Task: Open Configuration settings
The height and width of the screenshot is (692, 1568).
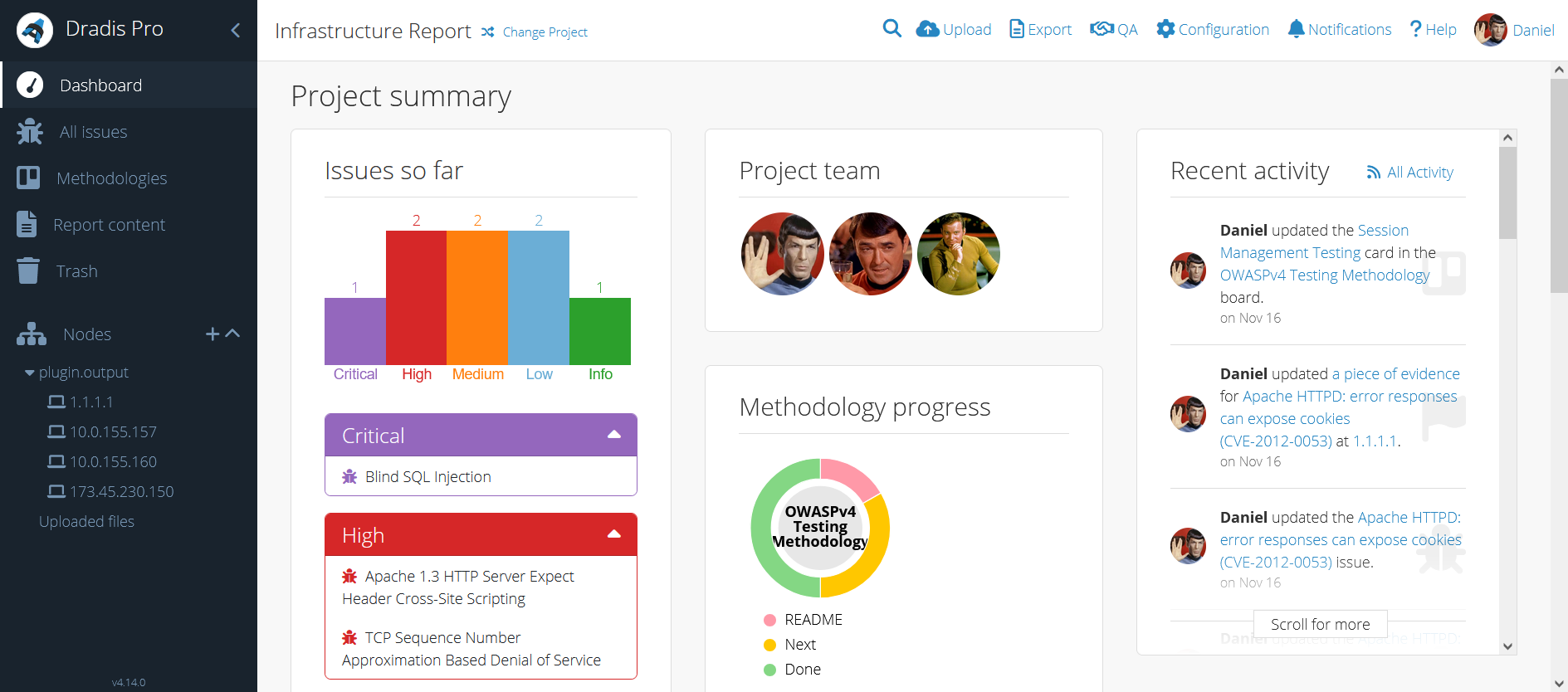Action: [1214, 29]
